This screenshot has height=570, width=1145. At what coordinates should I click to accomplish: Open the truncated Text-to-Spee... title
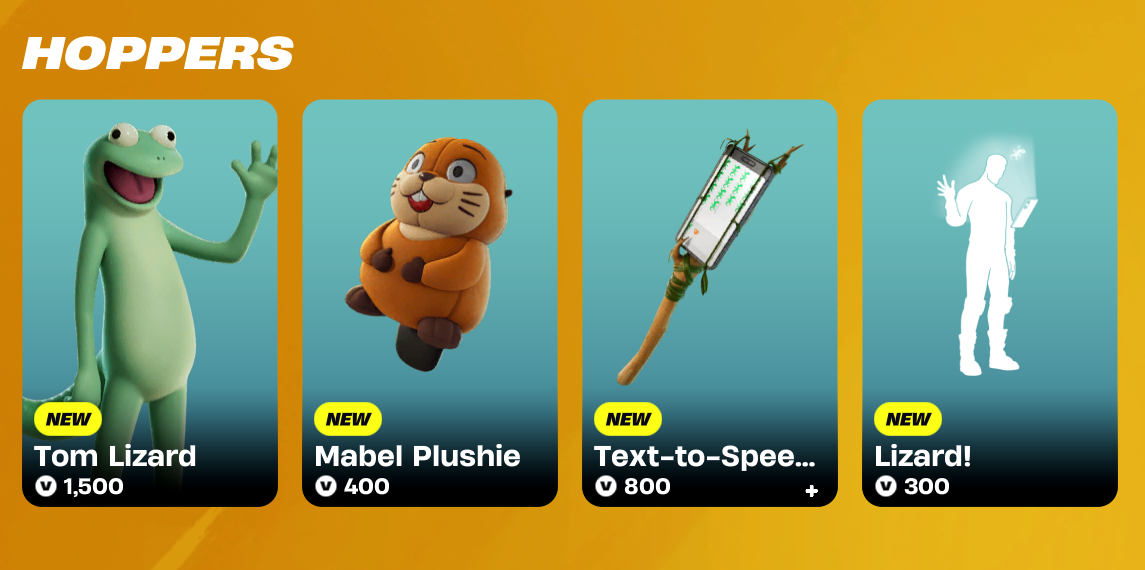coord(705,456)
